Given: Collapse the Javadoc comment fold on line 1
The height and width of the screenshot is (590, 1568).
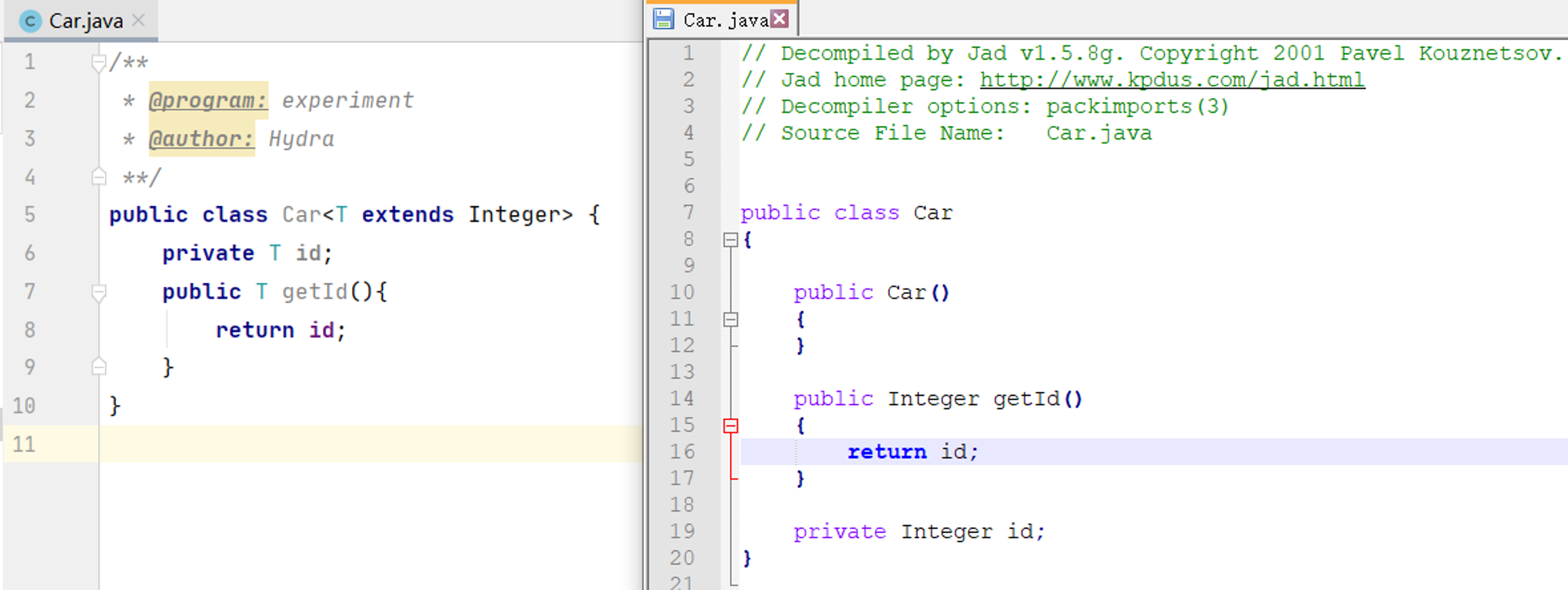Looking at the screenshot, I should (99, 62).
